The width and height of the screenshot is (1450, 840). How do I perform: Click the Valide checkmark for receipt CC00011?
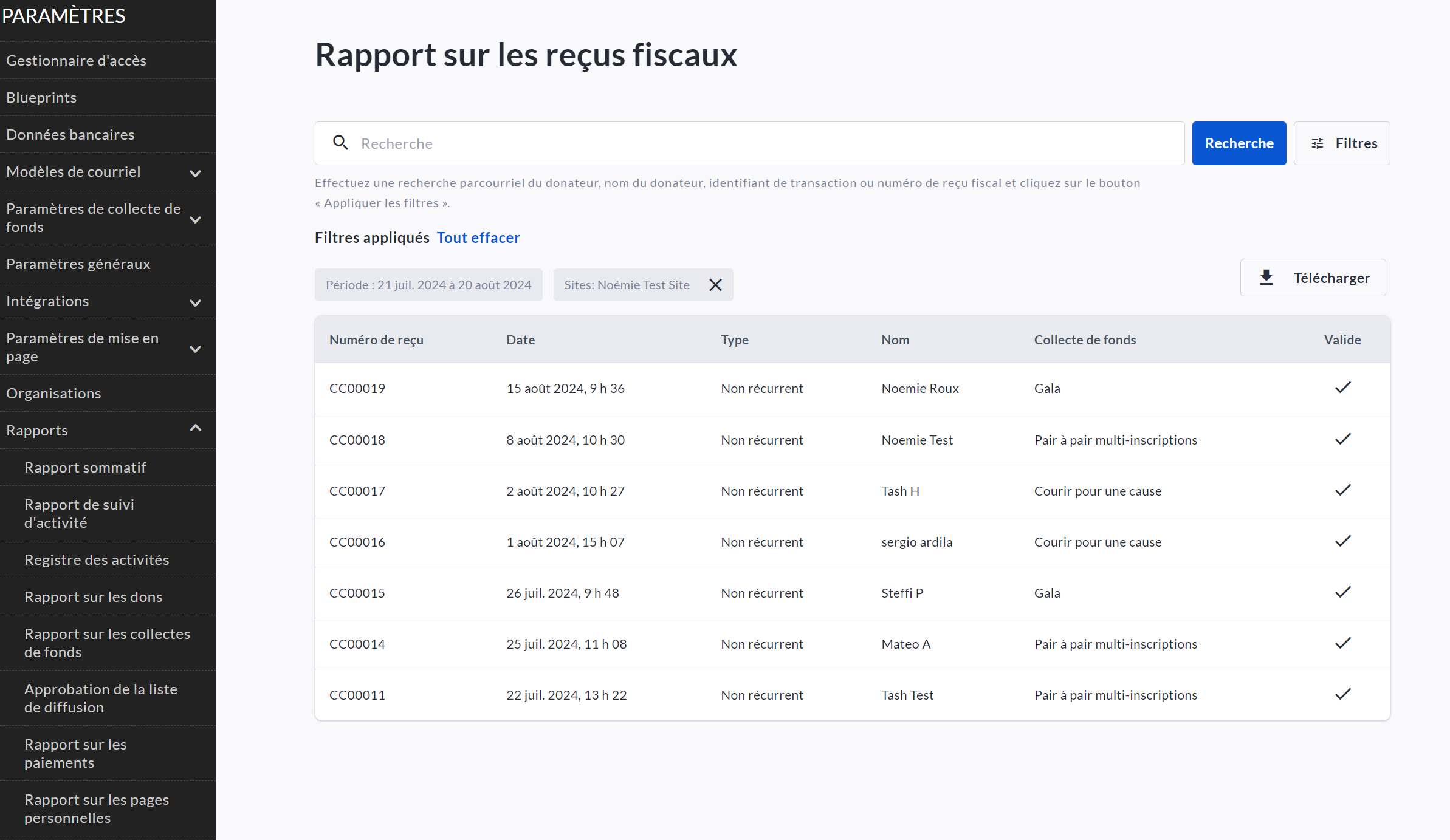pos(1342,694)
